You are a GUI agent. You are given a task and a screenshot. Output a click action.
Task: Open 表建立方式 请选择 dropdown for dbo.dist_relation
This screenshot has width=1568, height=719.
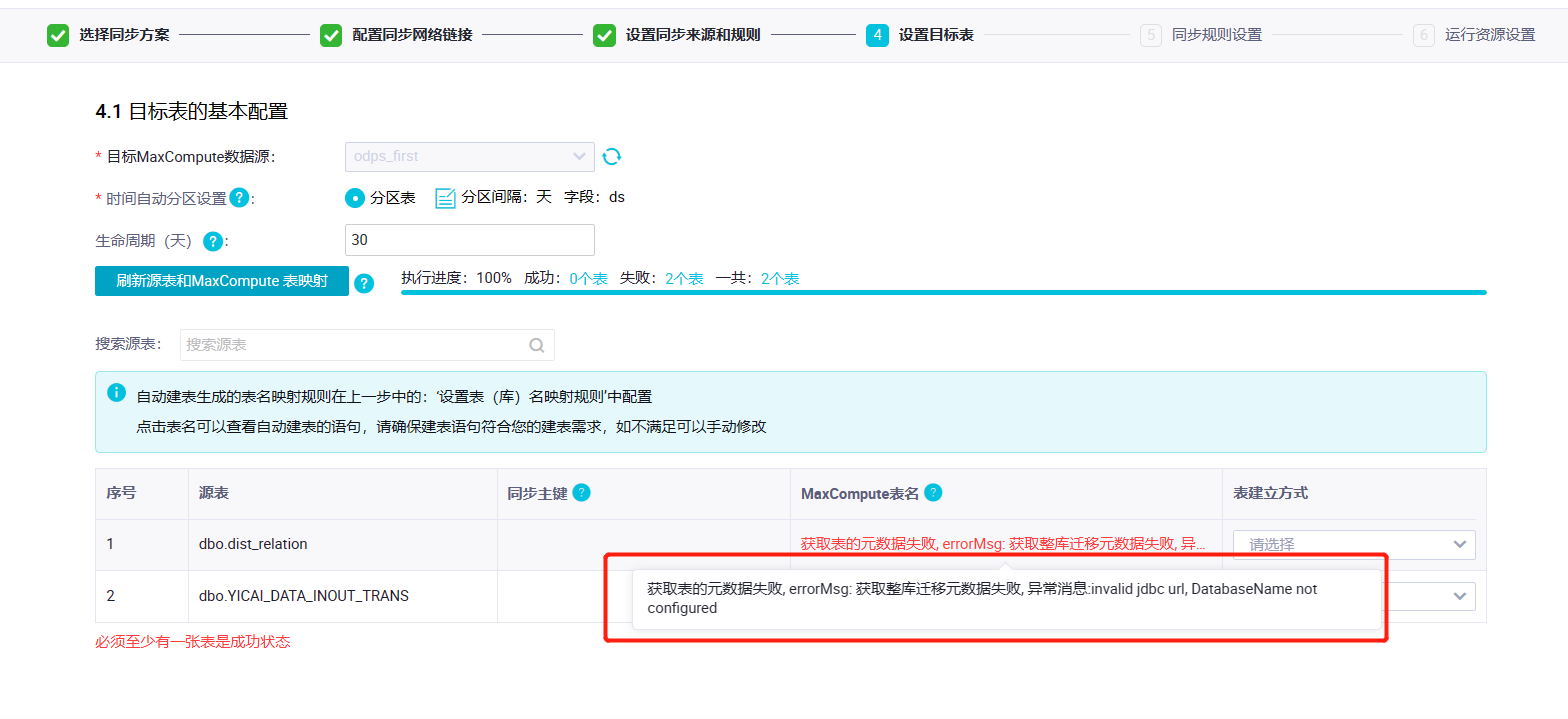(x=1354, y=545)
